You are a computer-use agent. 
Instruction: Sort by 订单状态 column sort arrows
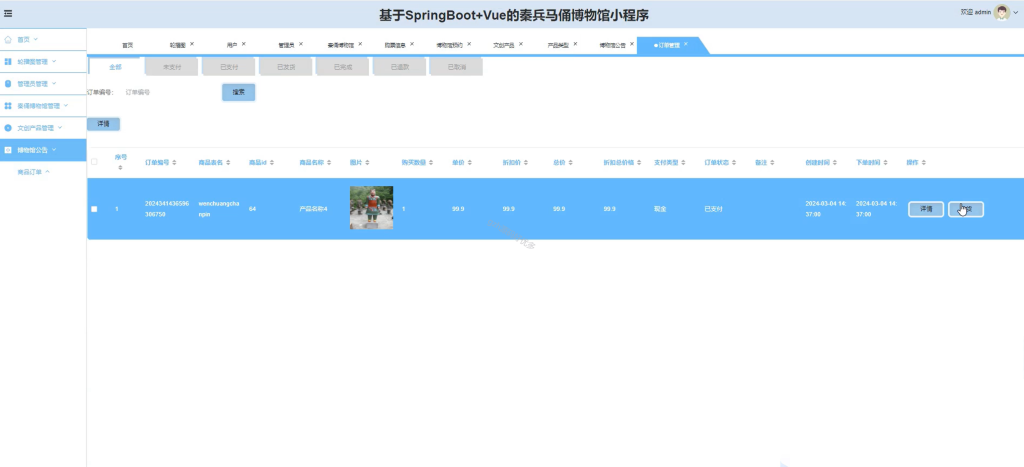pyautogui.click(x=734, y=162)
